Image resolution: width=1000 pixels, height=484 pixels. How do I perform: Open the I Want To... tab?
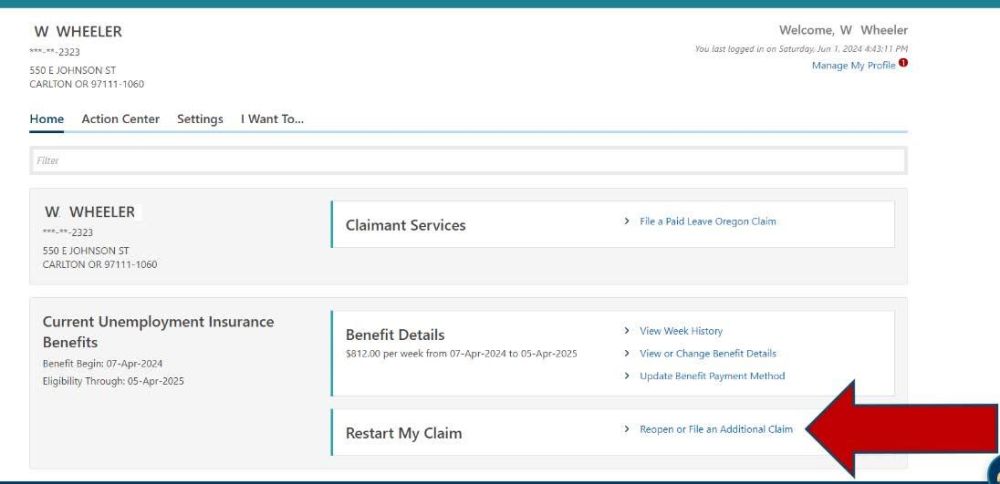click(272, 119)
